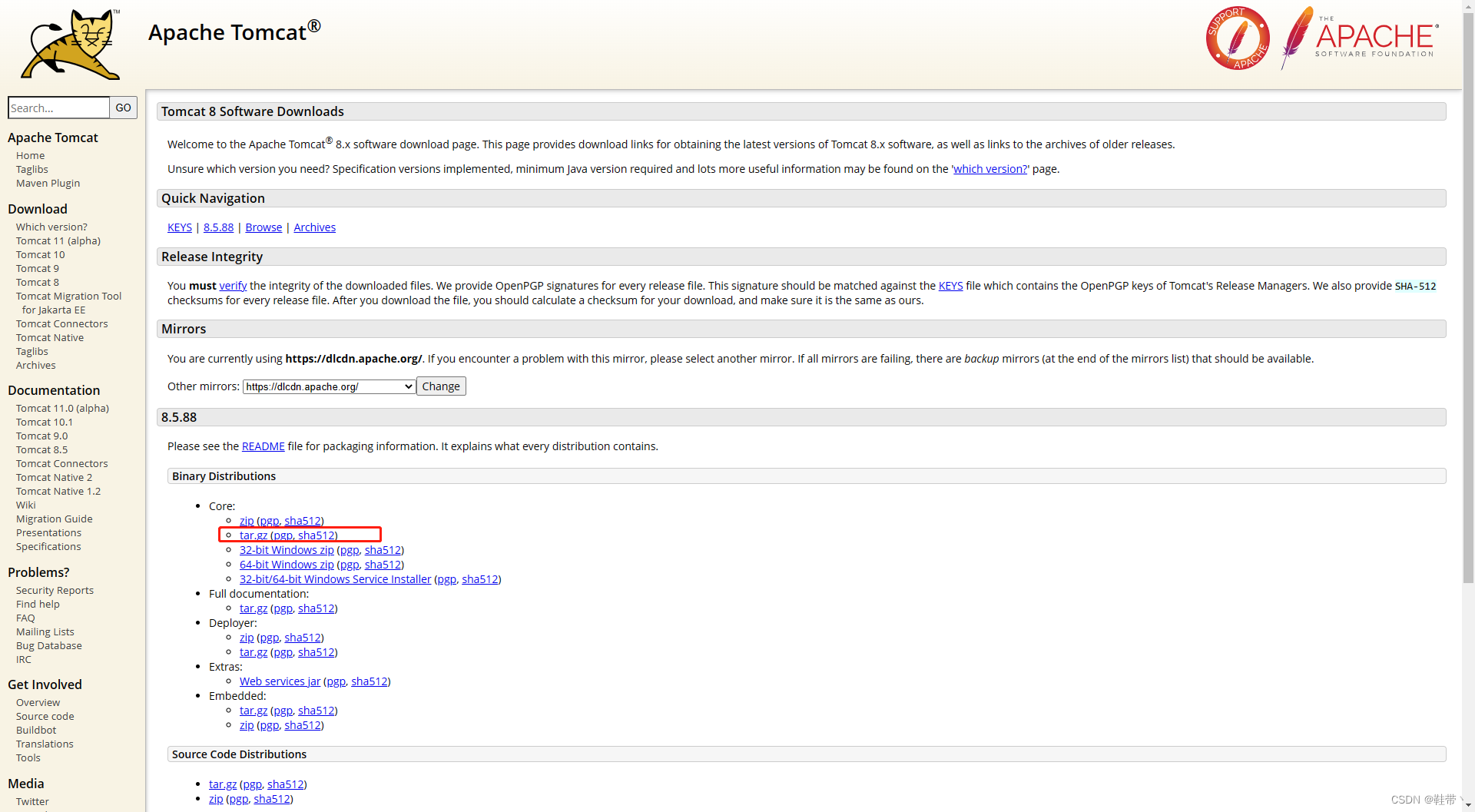Download 32-bit Windows zip
Image resolution: width=1475 pixels, height=812 pixels.
287,550
